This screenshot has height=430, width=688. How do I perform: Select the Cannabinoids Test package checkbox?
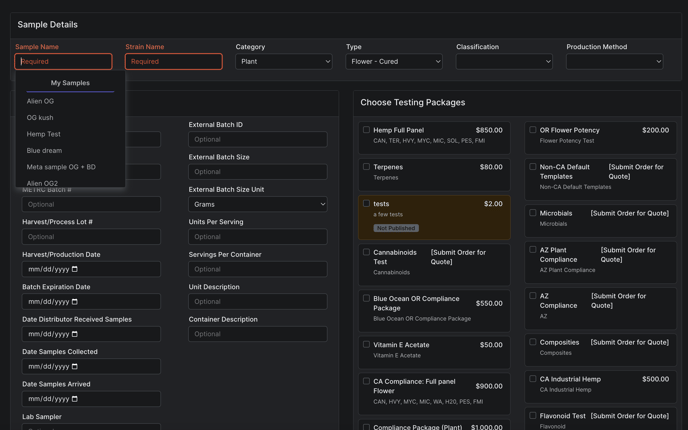tap(366, 252)
